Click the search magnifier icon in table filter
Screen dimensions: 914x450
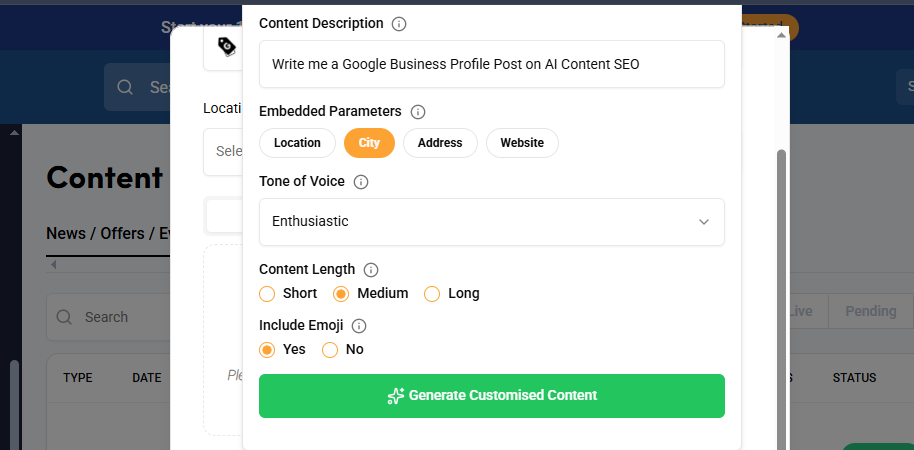click(64, 317)
